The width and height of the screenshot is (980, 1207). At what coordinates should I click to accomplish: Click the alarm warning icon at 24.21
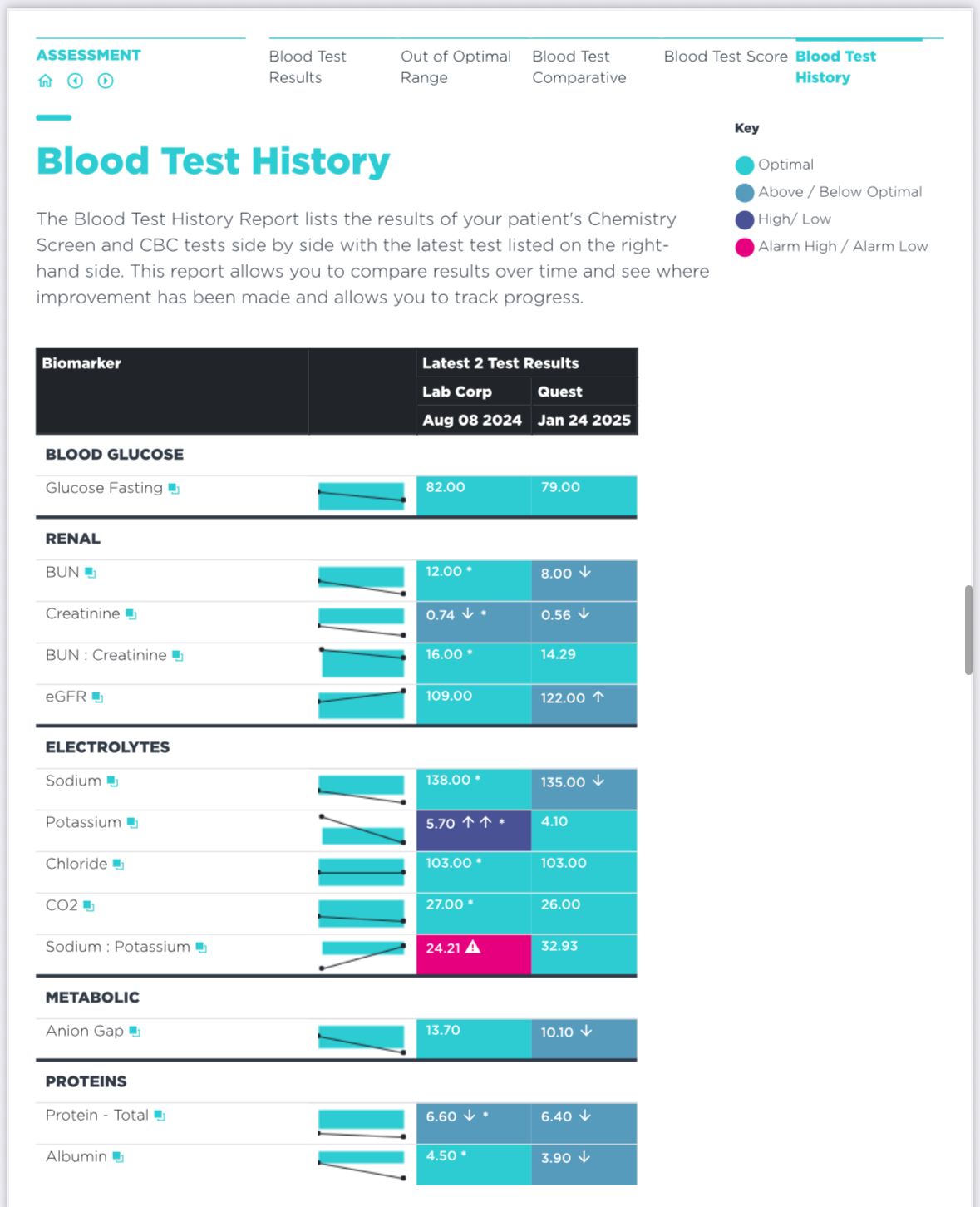point(473,947)
